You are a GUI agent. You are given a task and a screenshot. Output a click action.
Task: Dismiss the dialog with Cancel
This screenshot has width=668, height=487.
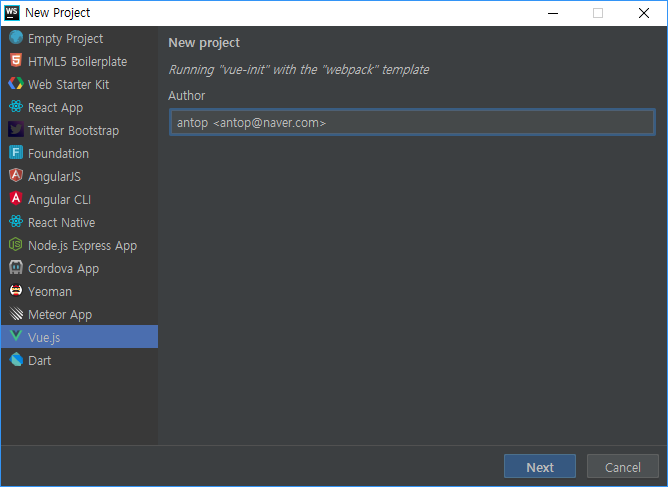pos(622,467)
